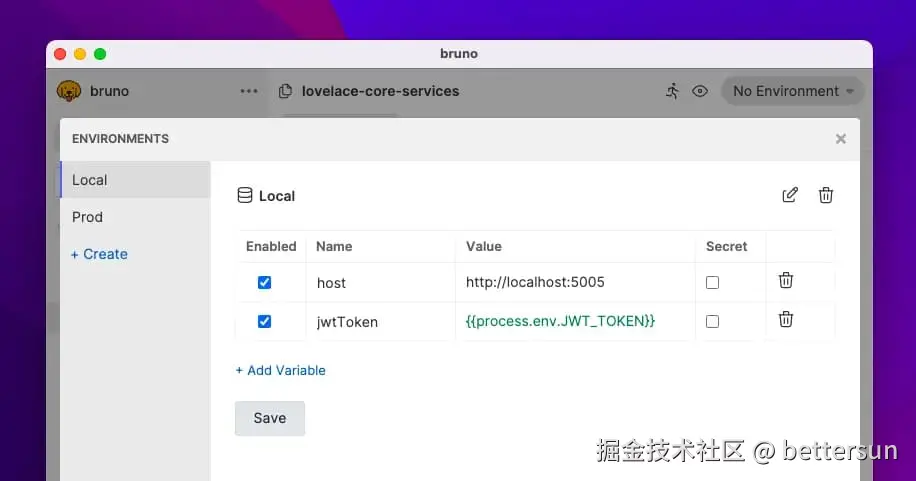Click the bruno dog logo icon
Screen dimensions: 916x481
coord(69,91)
